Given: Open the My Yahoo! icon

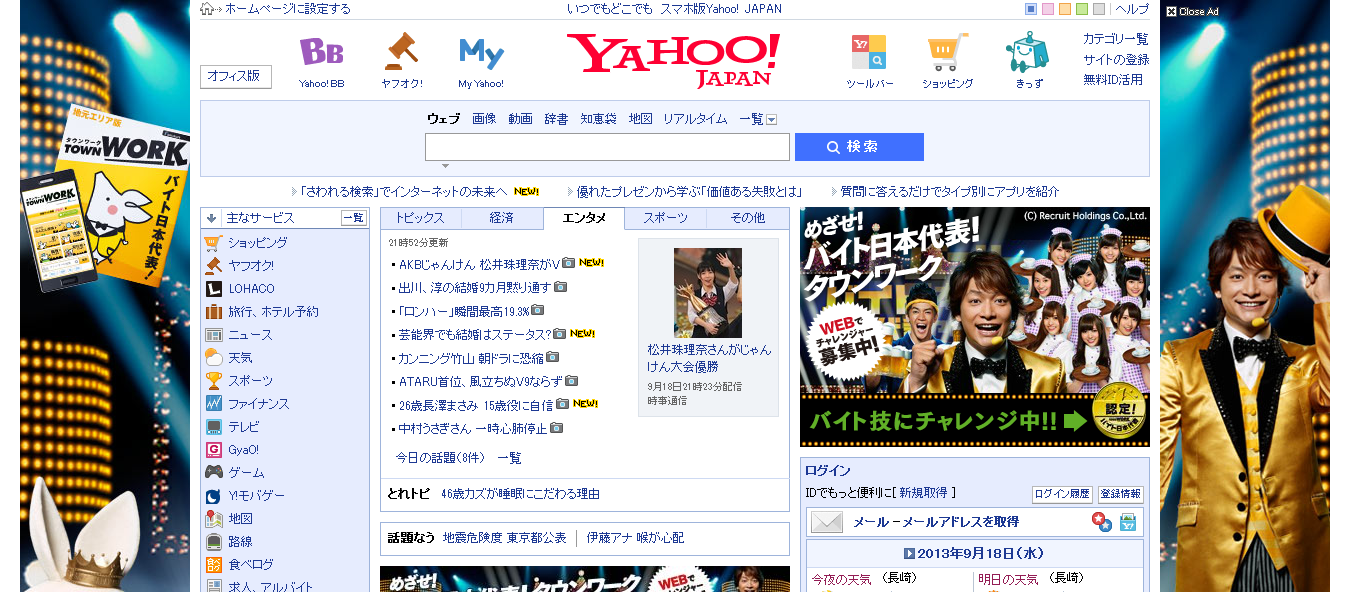Looking at the screenshot, I should (481, 53).
